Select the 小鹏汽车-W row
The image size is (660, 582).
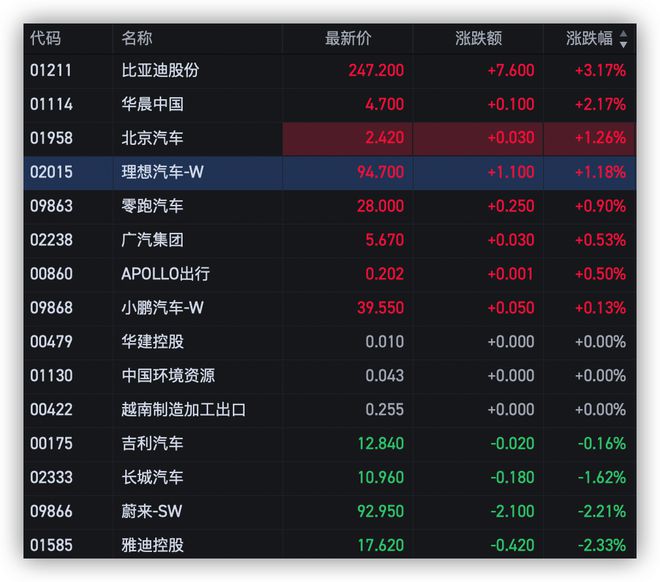(330, 308)
